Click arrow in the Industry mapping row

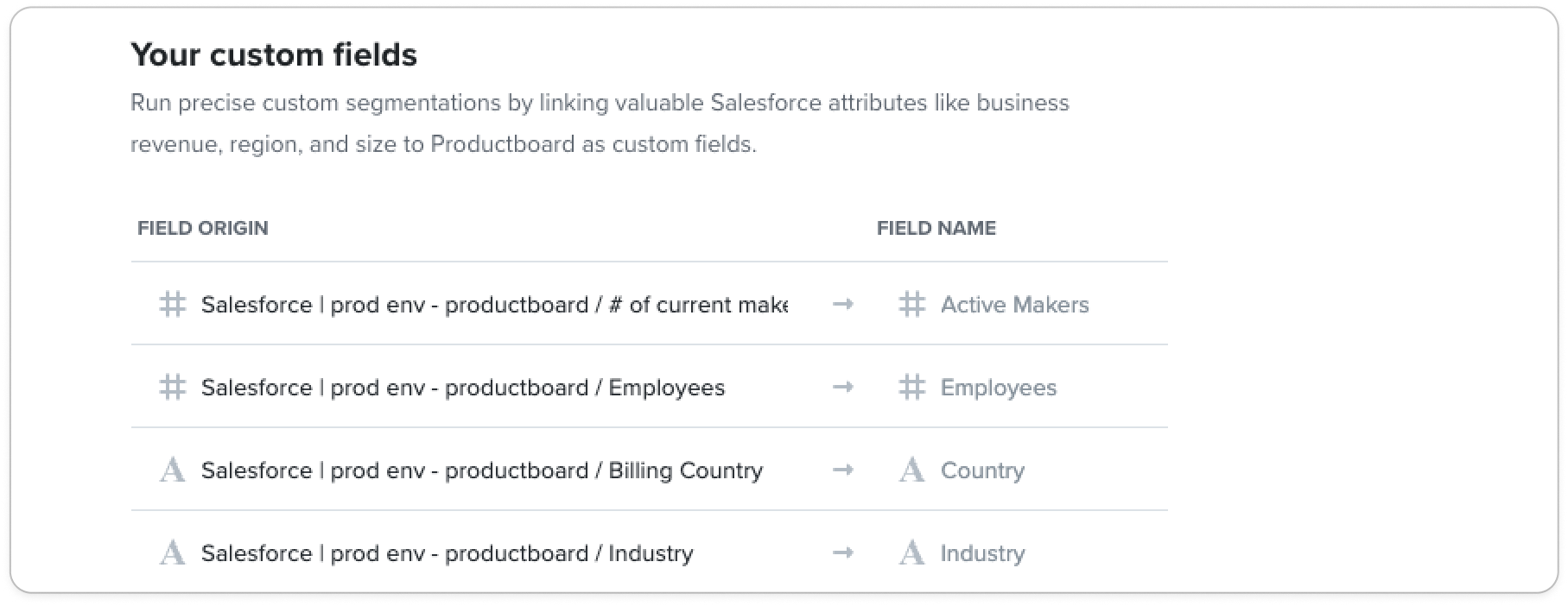click(843, 552)
